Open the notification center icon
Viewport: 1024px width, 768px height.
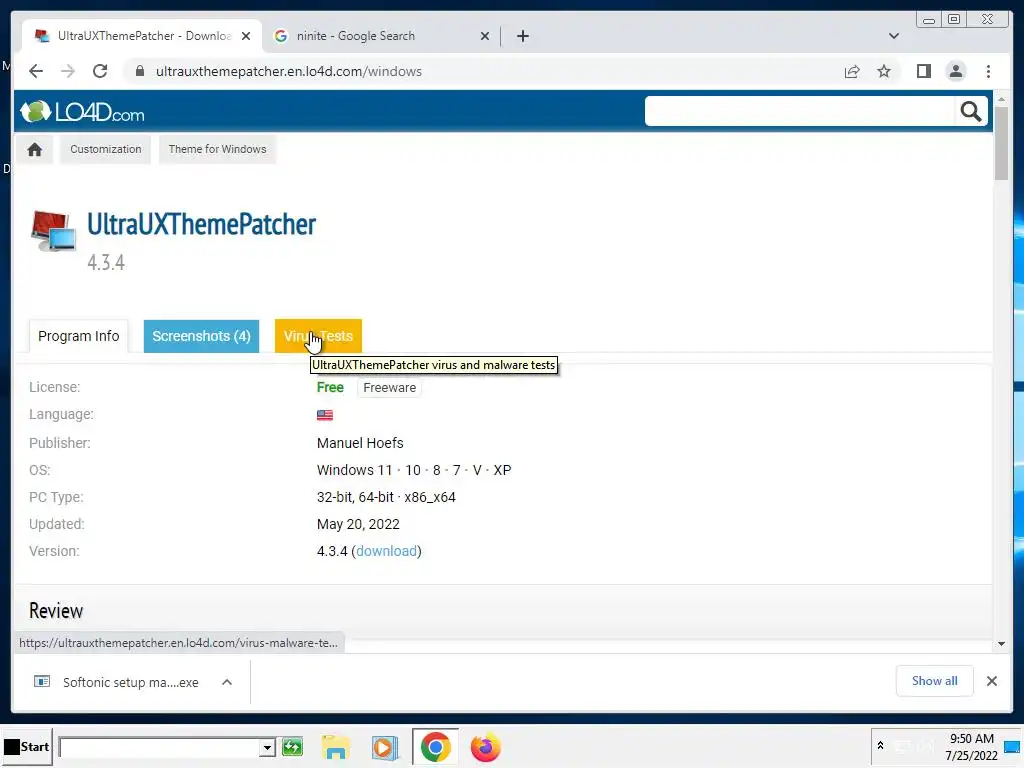pos(1012,746)
